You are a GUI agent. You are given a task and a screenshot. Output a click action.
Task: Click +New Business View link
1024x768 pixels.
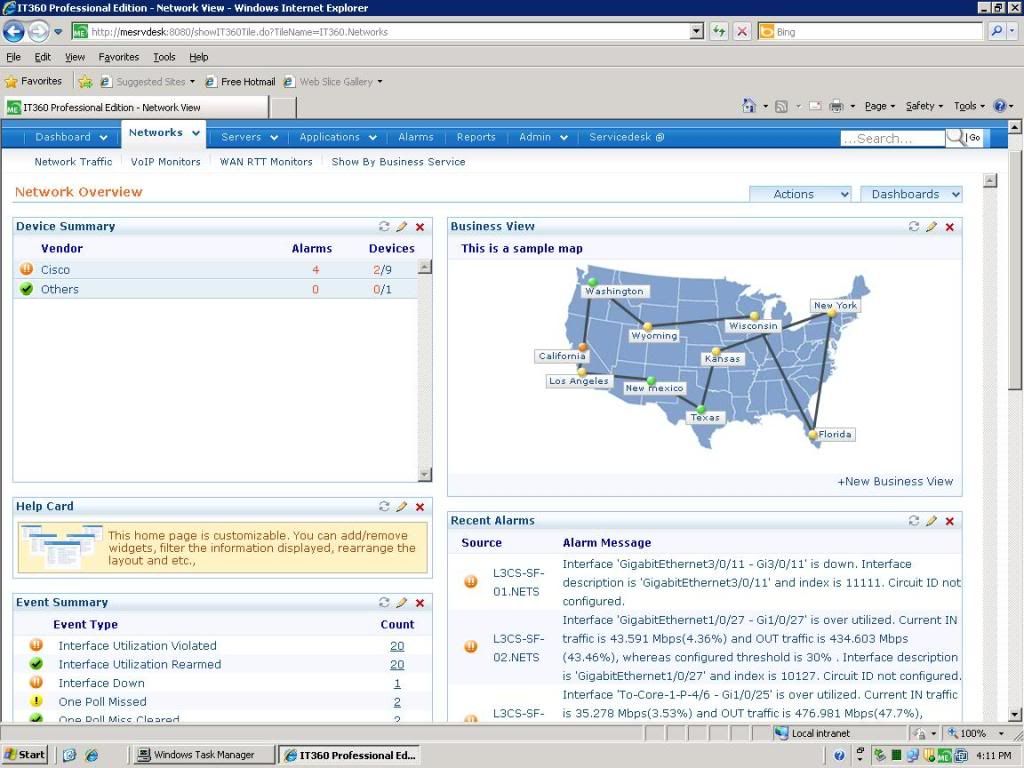pyautogui.click(x=895, y=481)
